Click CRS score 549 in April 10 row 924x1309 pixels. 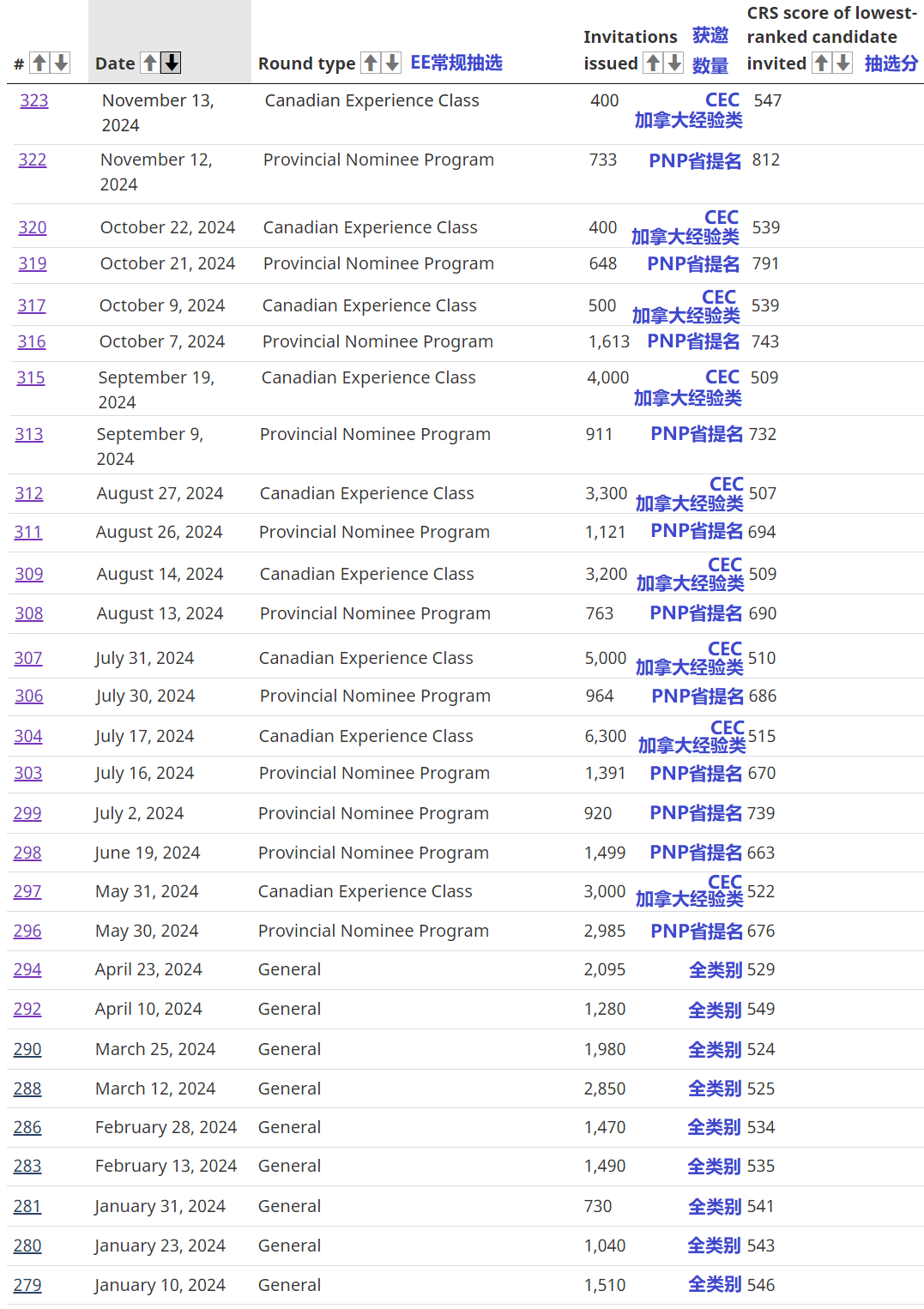coord(761,1009)
